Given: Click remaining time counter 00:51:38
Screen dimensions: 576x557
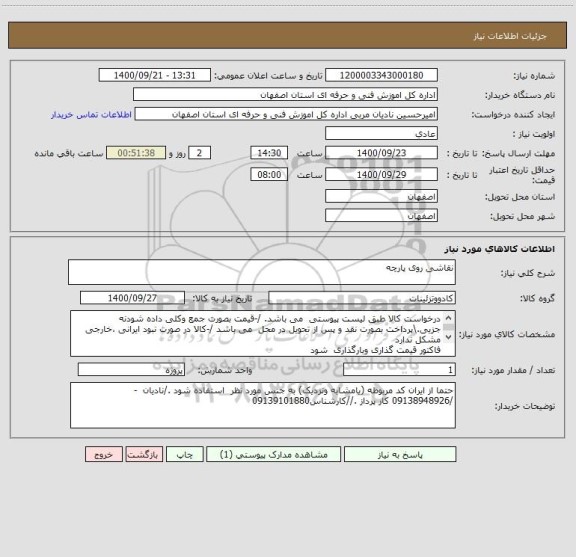Looking at the screenshot, I should [x=136, y=153].
